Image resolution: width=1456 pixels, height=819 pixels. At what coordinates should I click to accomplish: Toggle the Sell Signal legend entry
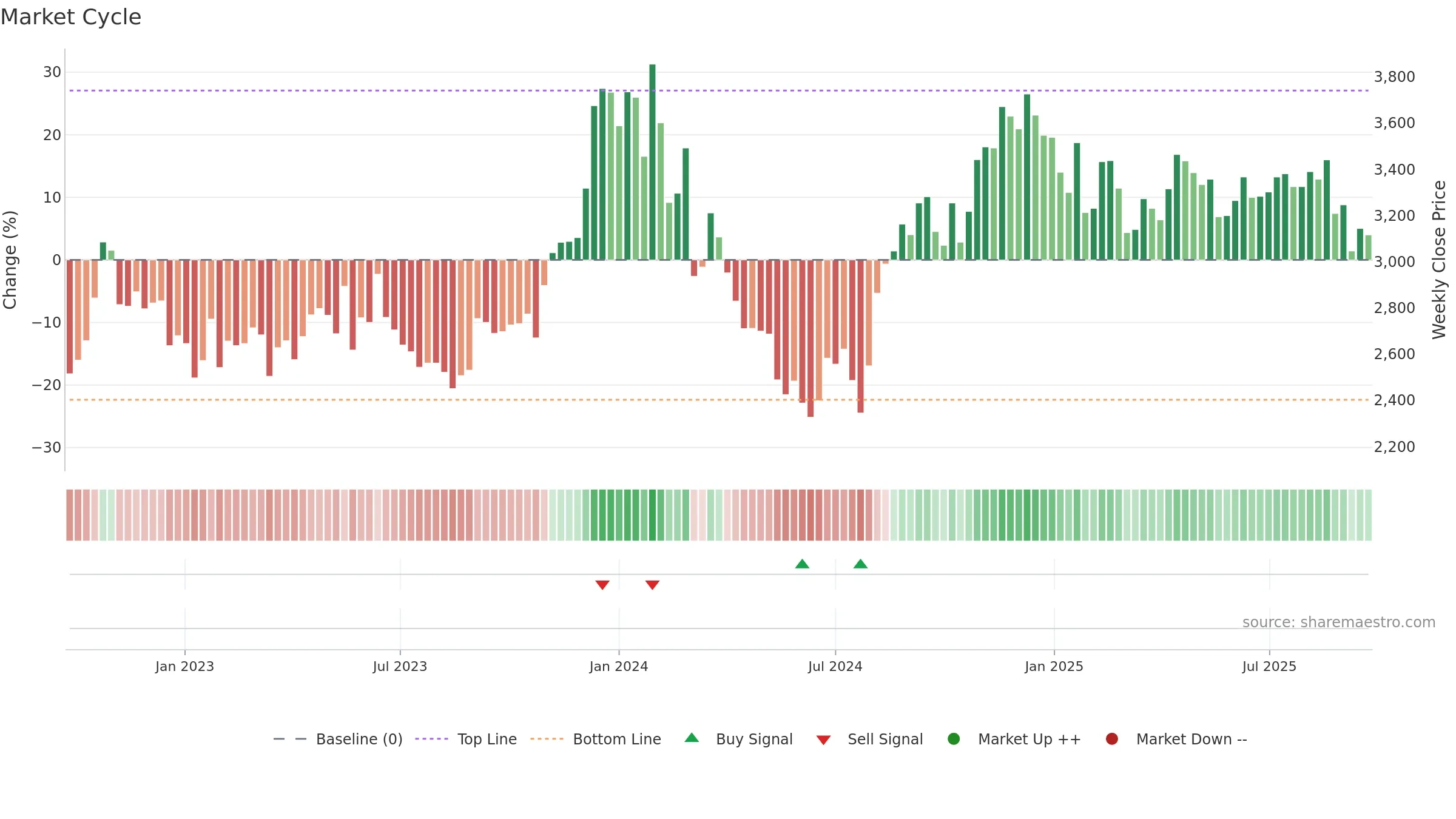tap(869, 739)
